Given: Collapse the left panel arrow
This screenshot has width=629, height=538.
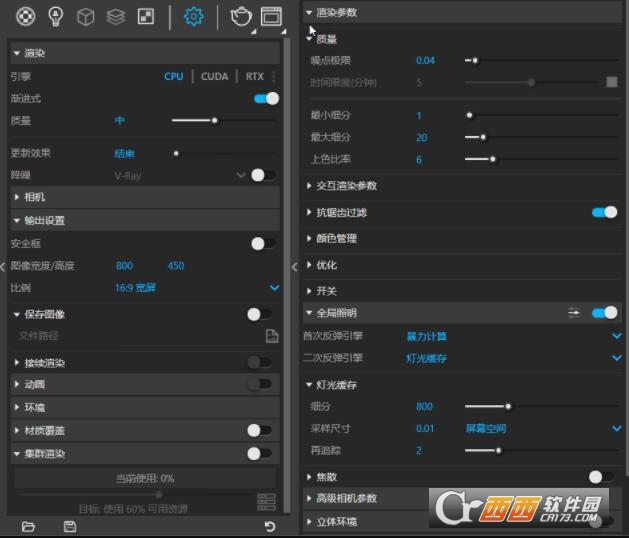Looking at the screenshot, I should 3,267.
